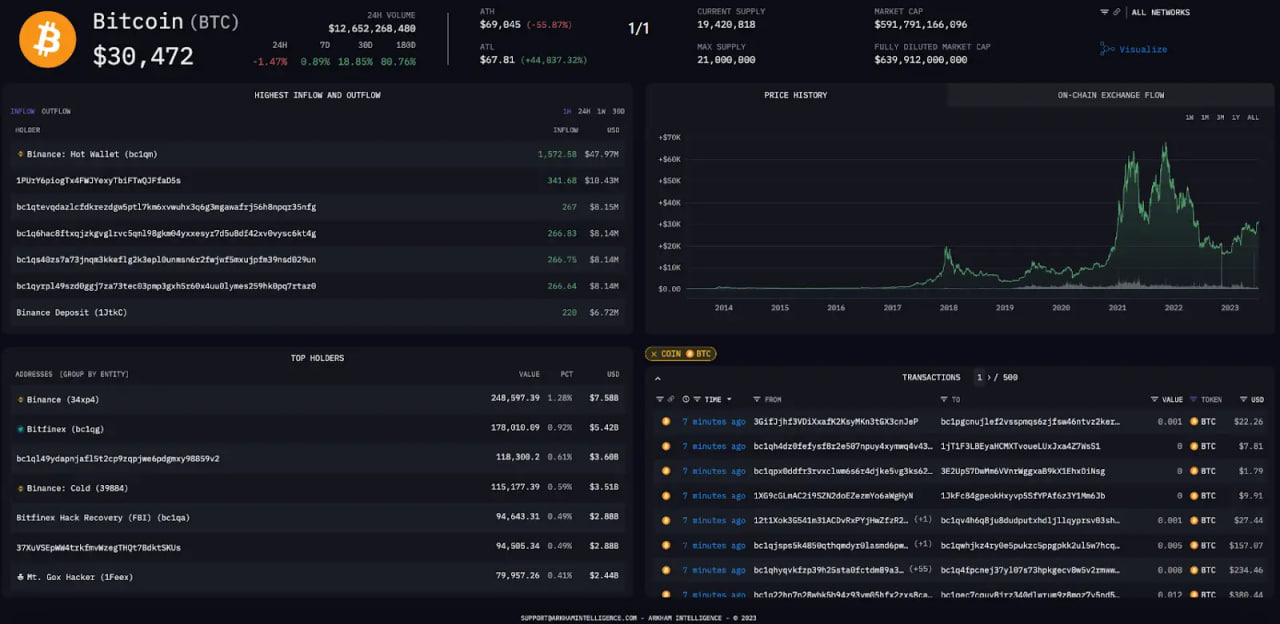Remove COIN BTC filter with the X

click(x=654, y=354)
